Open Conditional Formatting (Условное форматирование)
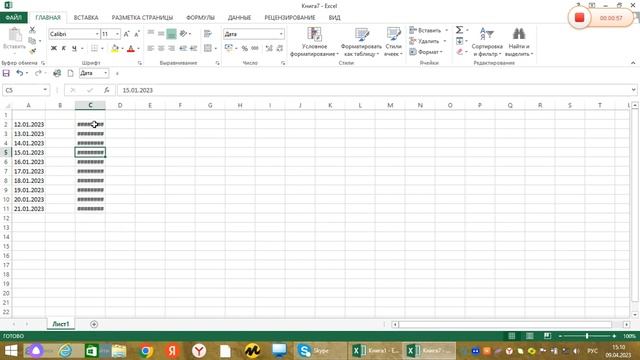The width and height of the screenshot is (640, 360). pos(314,42)
